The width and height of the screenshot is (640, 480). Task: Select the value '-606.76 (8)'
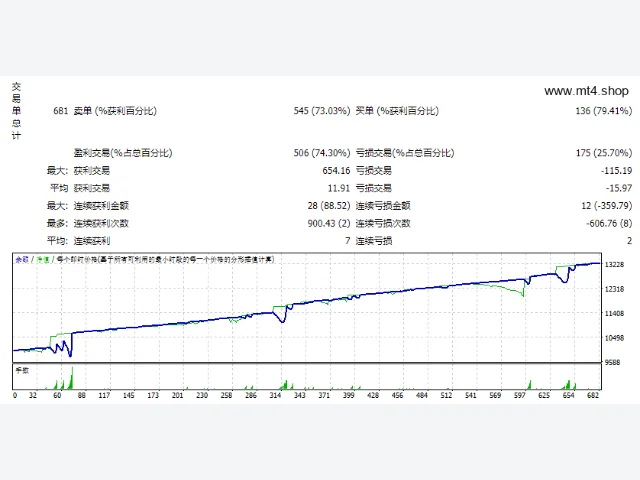(x=609, y=223)
